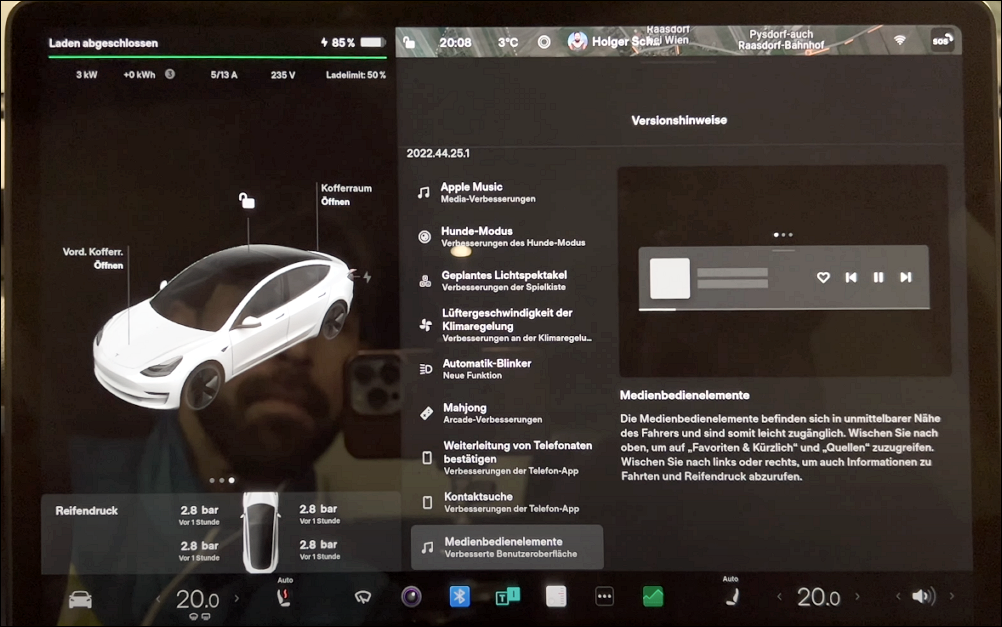Toggle driver seat heater icon

[284, 597]
